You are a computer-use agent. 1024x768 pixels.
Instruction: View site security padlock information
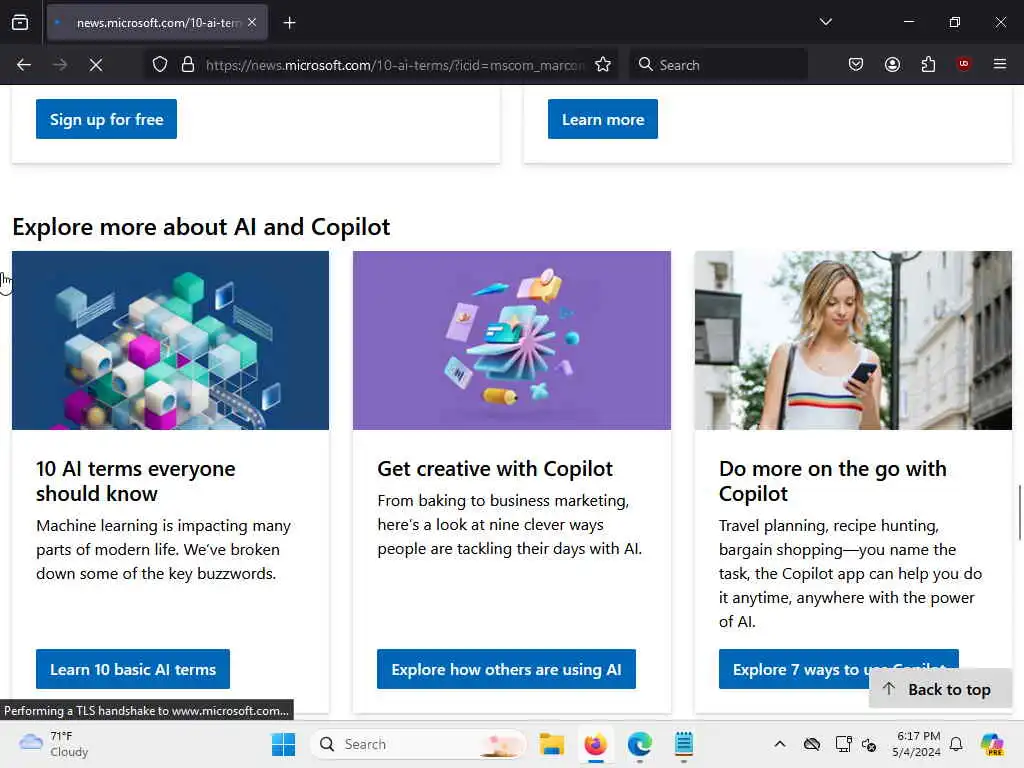188,65
